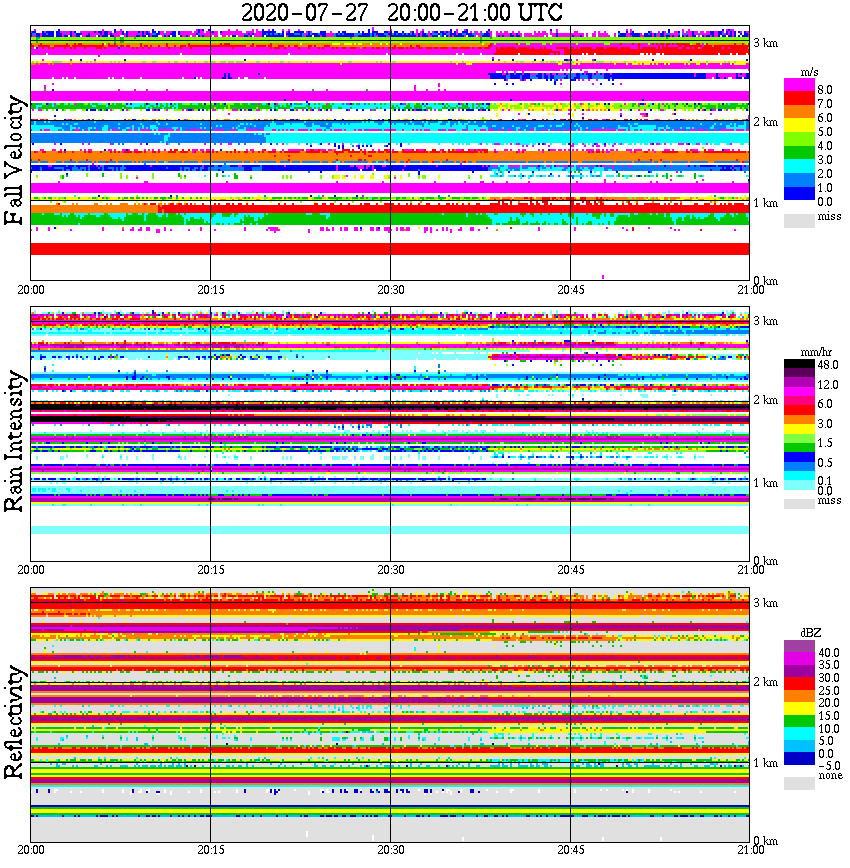Click the gray "miss" swatch in the Fall Velocity legend

[800, 220]
